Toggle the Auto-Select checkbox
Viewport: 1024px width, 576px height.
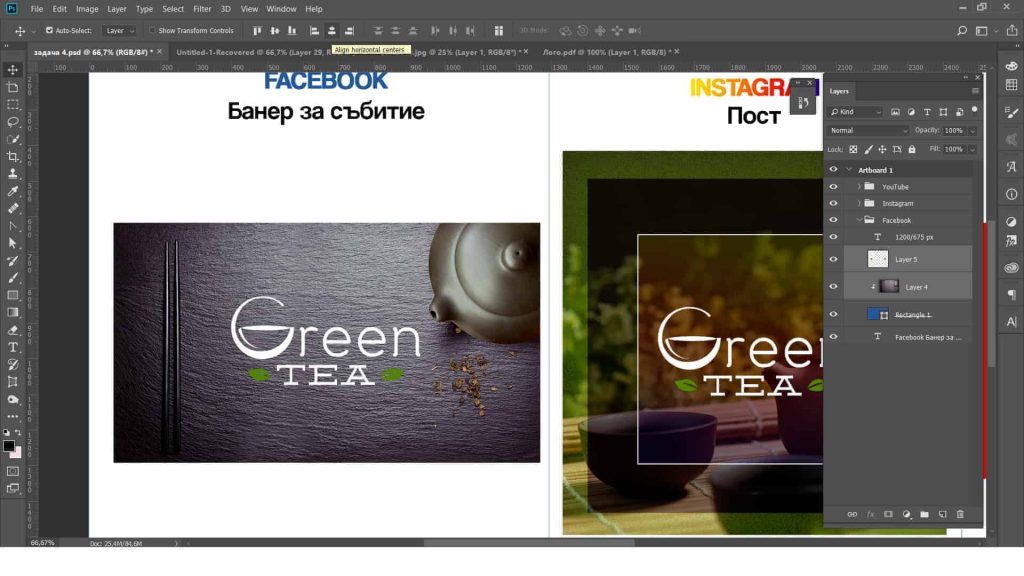click(49, 31)
